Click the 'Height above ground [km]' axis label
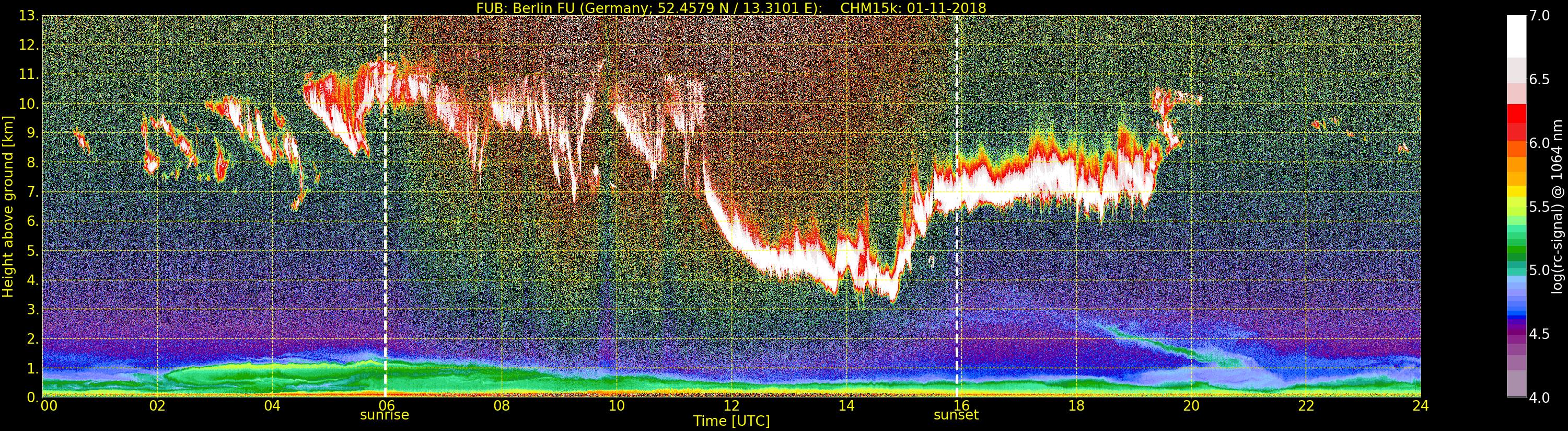The image size is (1568, 431). [x=8, y=206]
